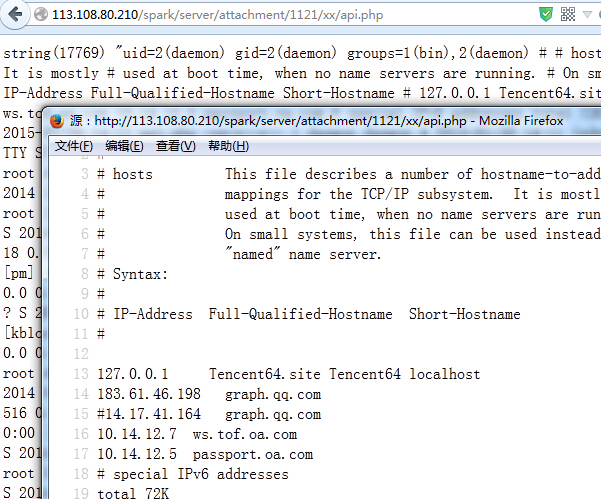Click the URL text in the address bar
The image size is (601, 499).
click(217, 15)
